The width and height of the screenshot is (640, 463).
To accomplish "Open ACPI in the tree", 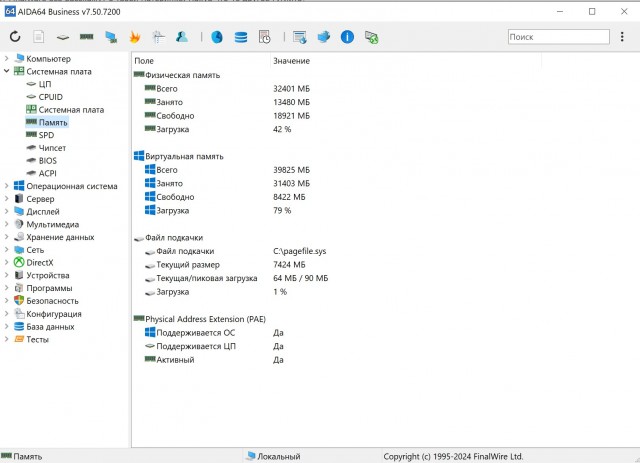I will pos(47,174).
